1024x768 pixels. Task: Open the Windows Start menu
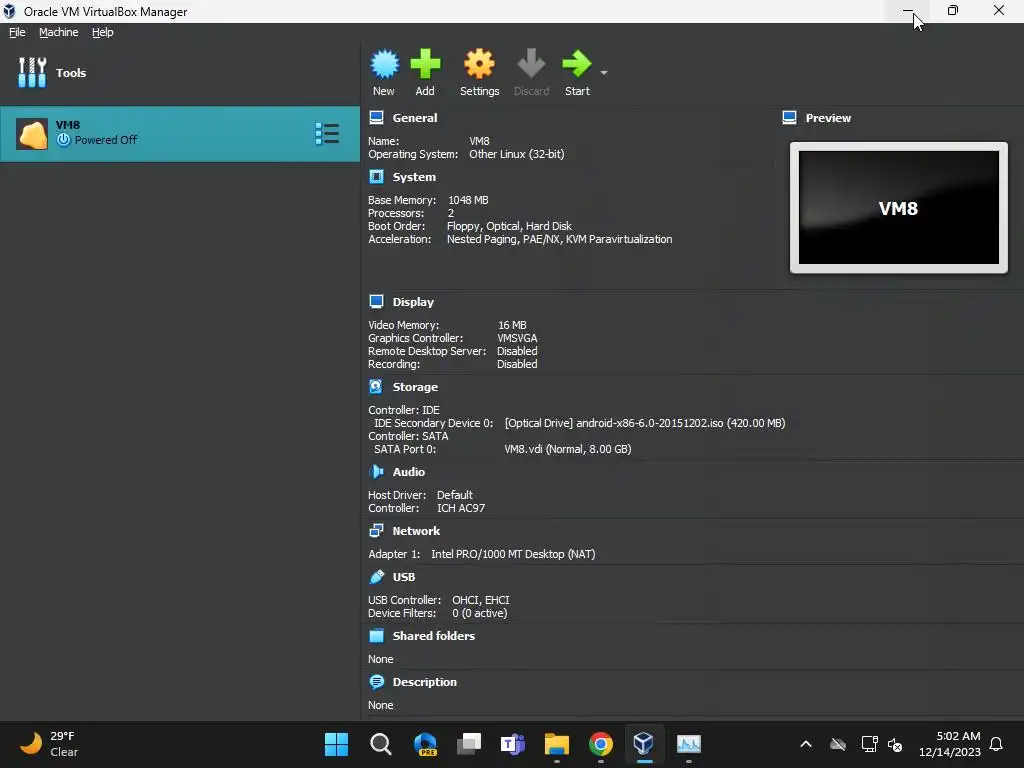click(x=336, y=744)
